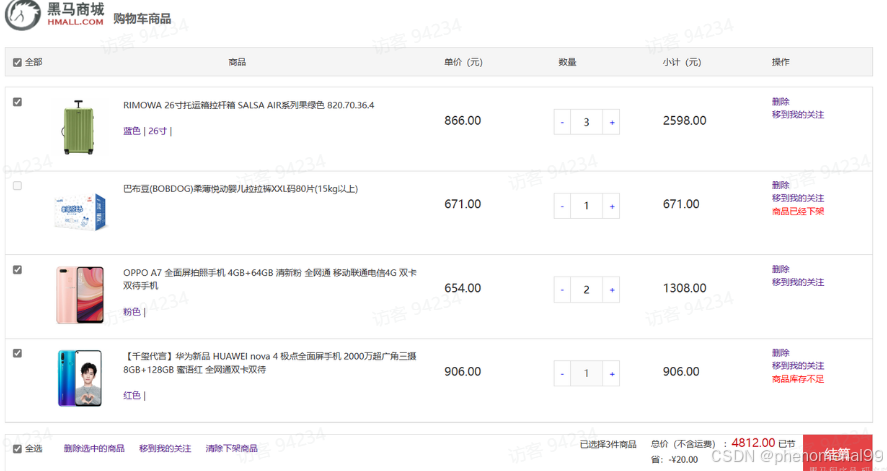The image size is (887, 471).
Task: Delete the RIMOWA suitcase via 删除
Action: coord(780,102)
